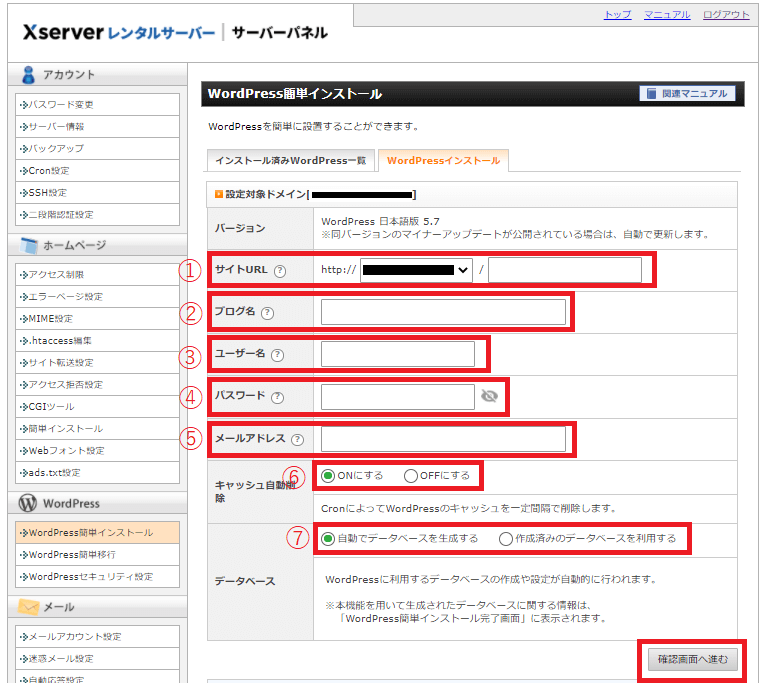This screenshot has height=683, width=763.
Task: Open SSH設定 in the sidebar
Action: (97, 193)
